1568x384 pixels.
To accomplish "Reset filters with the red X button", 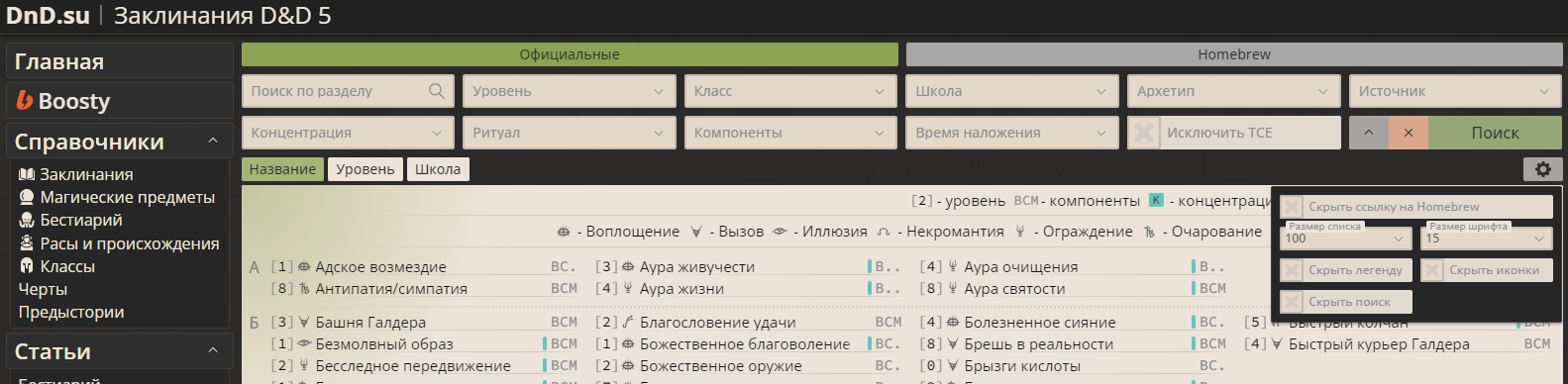I will coord(1408,133).
